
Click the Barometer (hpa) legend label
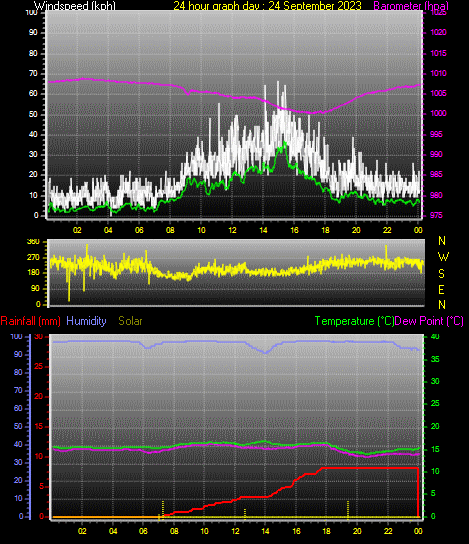411,6
